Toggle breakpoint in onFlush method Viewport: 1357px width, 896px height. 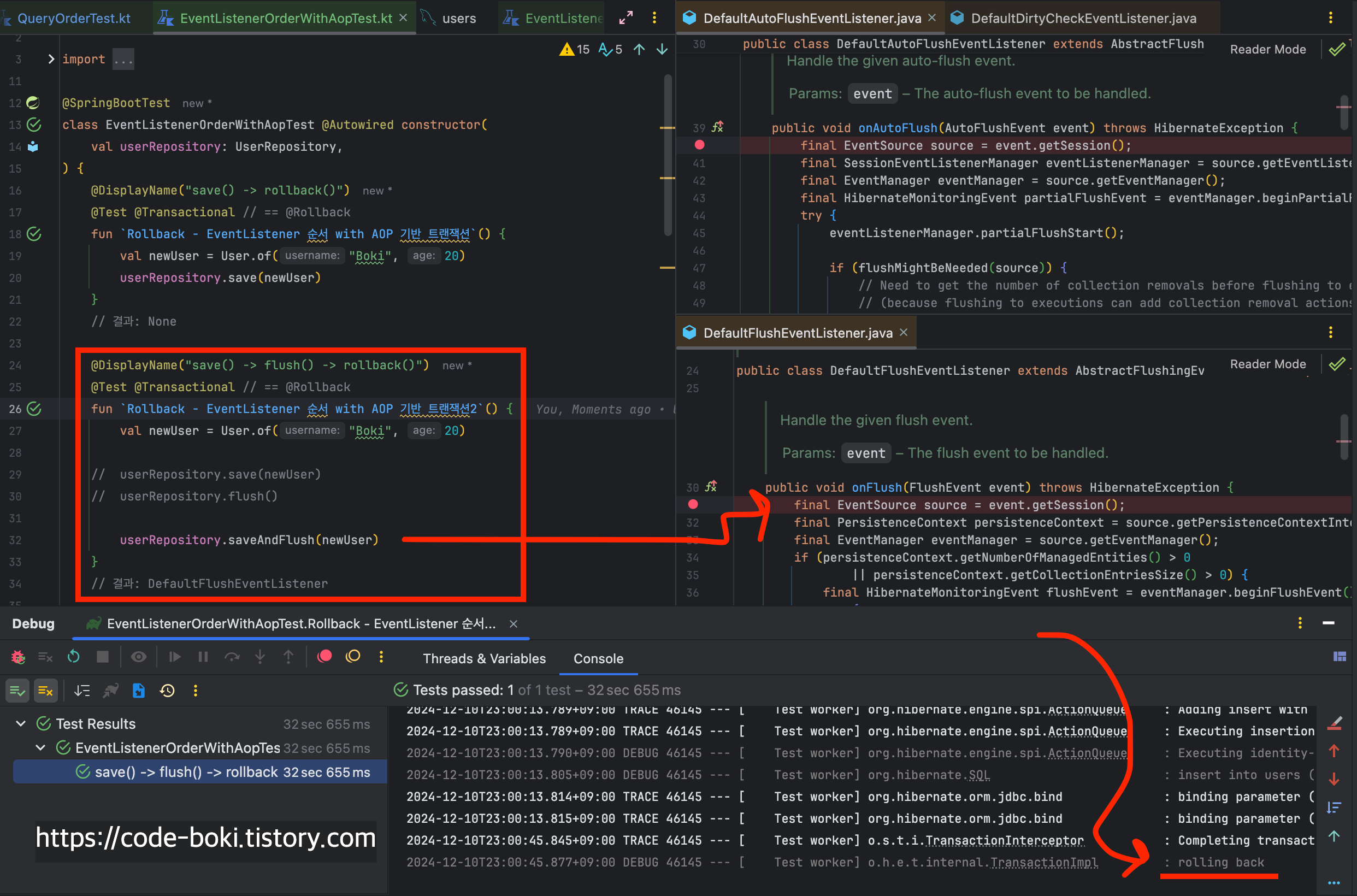pyautogui.click(x=693, y=504)
